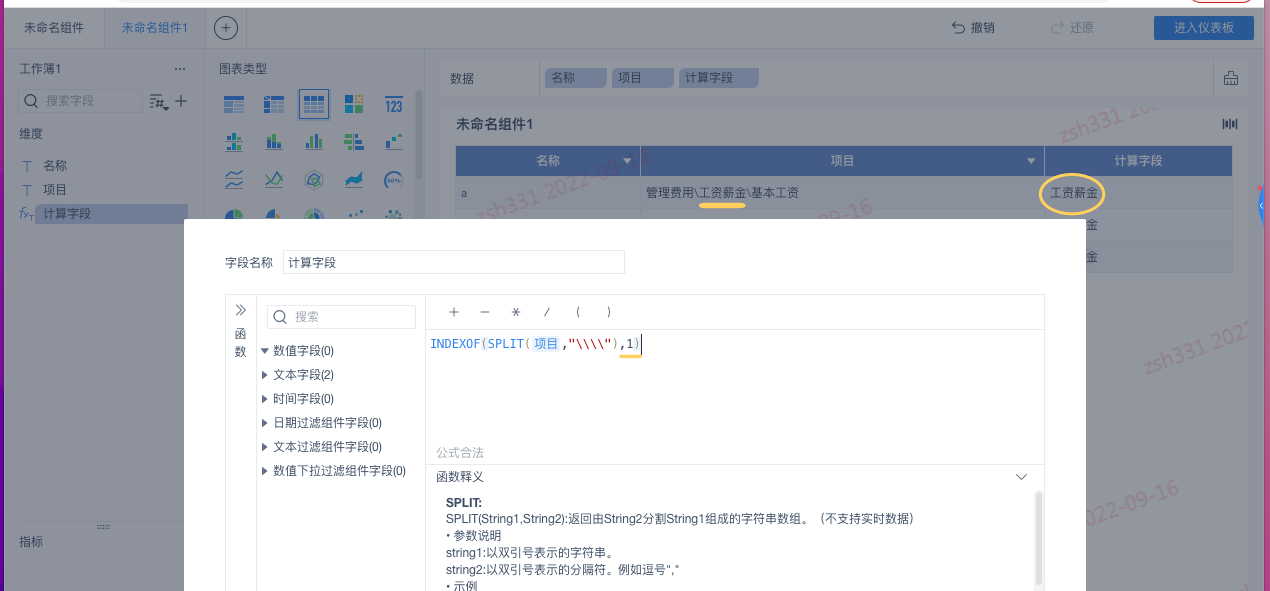Expand the 文本字段(2) tree node
This screenshot has width=1270, height=591.
265,375
